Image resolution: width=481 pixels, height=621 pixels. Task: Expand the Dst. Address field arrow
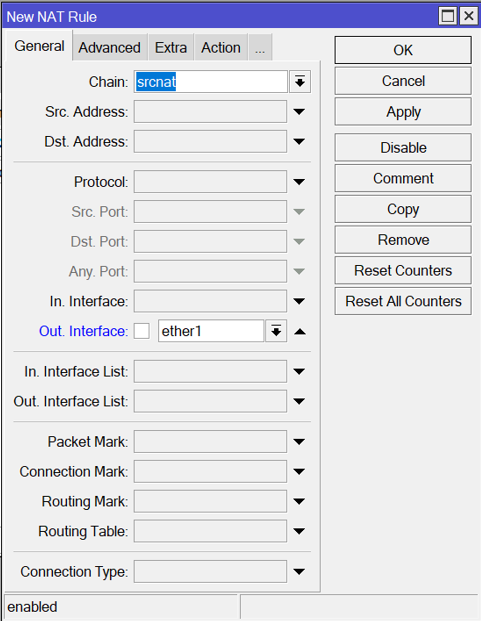coord(299,141)
